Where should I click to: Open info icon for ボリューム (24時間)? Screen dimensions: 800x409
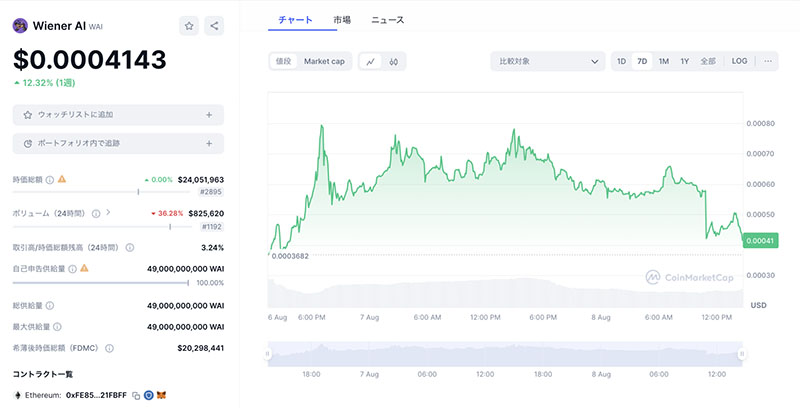(x=95, y=214)
